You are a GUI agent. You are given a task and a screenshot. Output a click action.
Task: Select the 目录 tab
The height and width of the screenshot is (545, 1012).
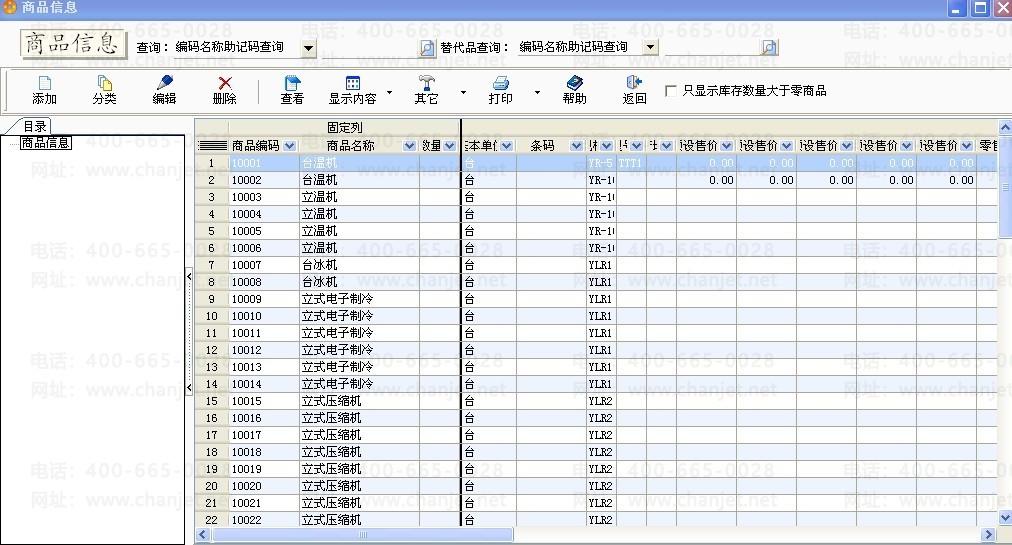(x=35, y=126)
